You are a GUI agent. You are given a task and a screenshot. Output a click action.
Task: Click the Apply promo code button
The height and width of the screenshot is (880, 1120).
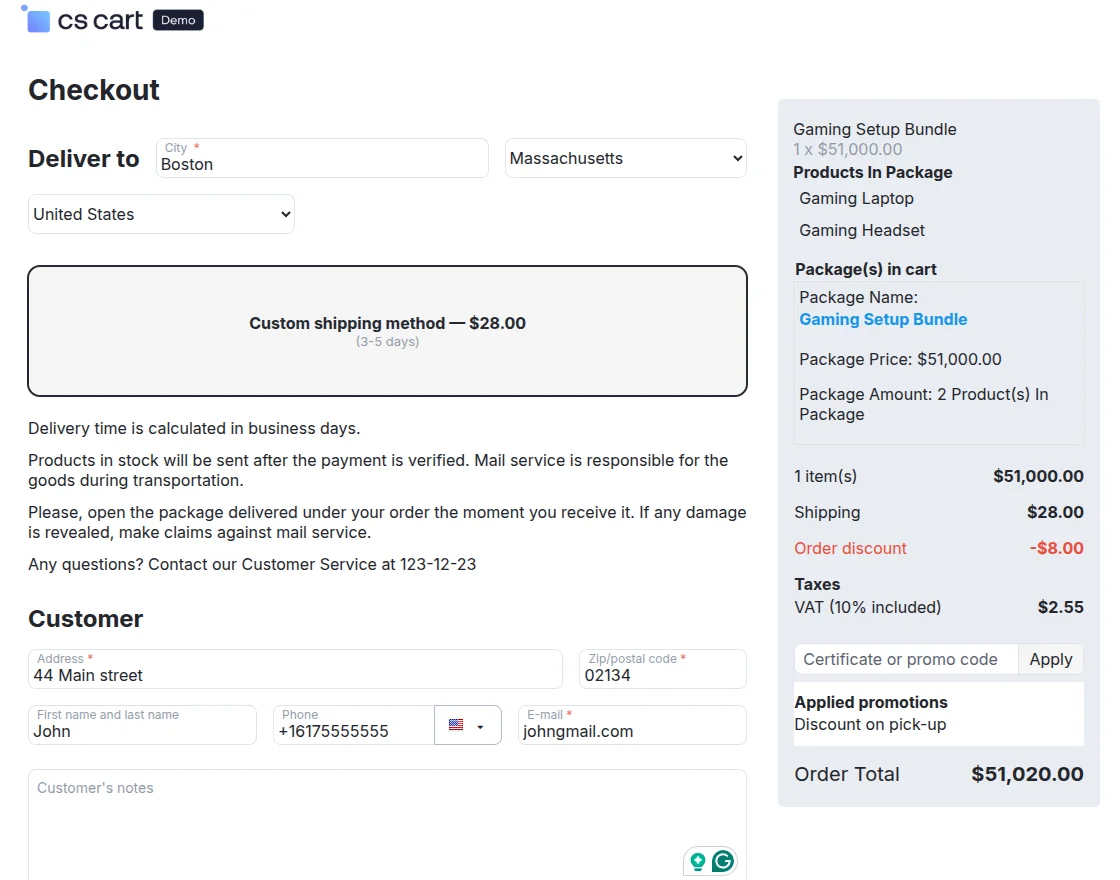[1050, 659]
